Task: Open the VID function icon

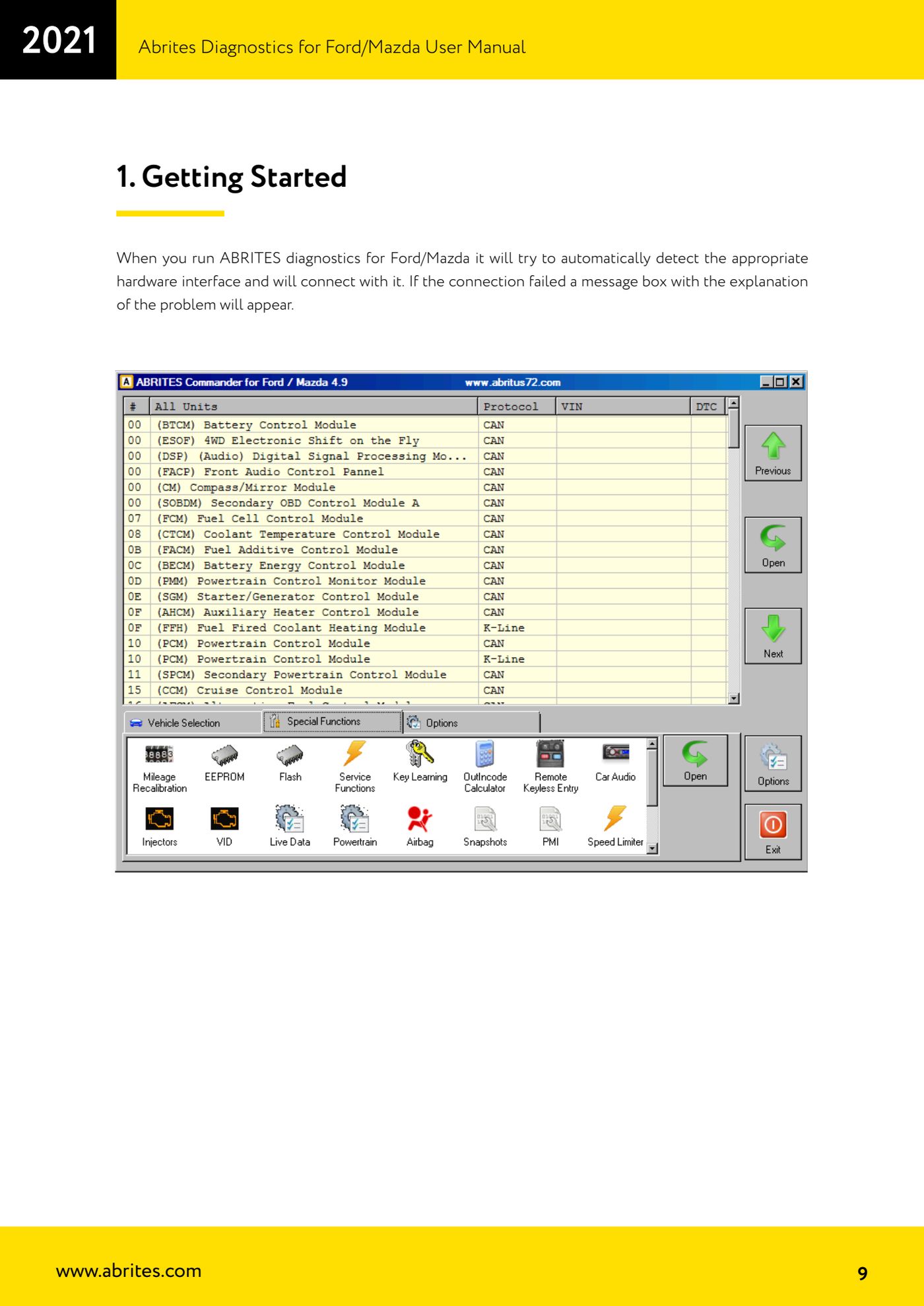Action: coord(224,826)
